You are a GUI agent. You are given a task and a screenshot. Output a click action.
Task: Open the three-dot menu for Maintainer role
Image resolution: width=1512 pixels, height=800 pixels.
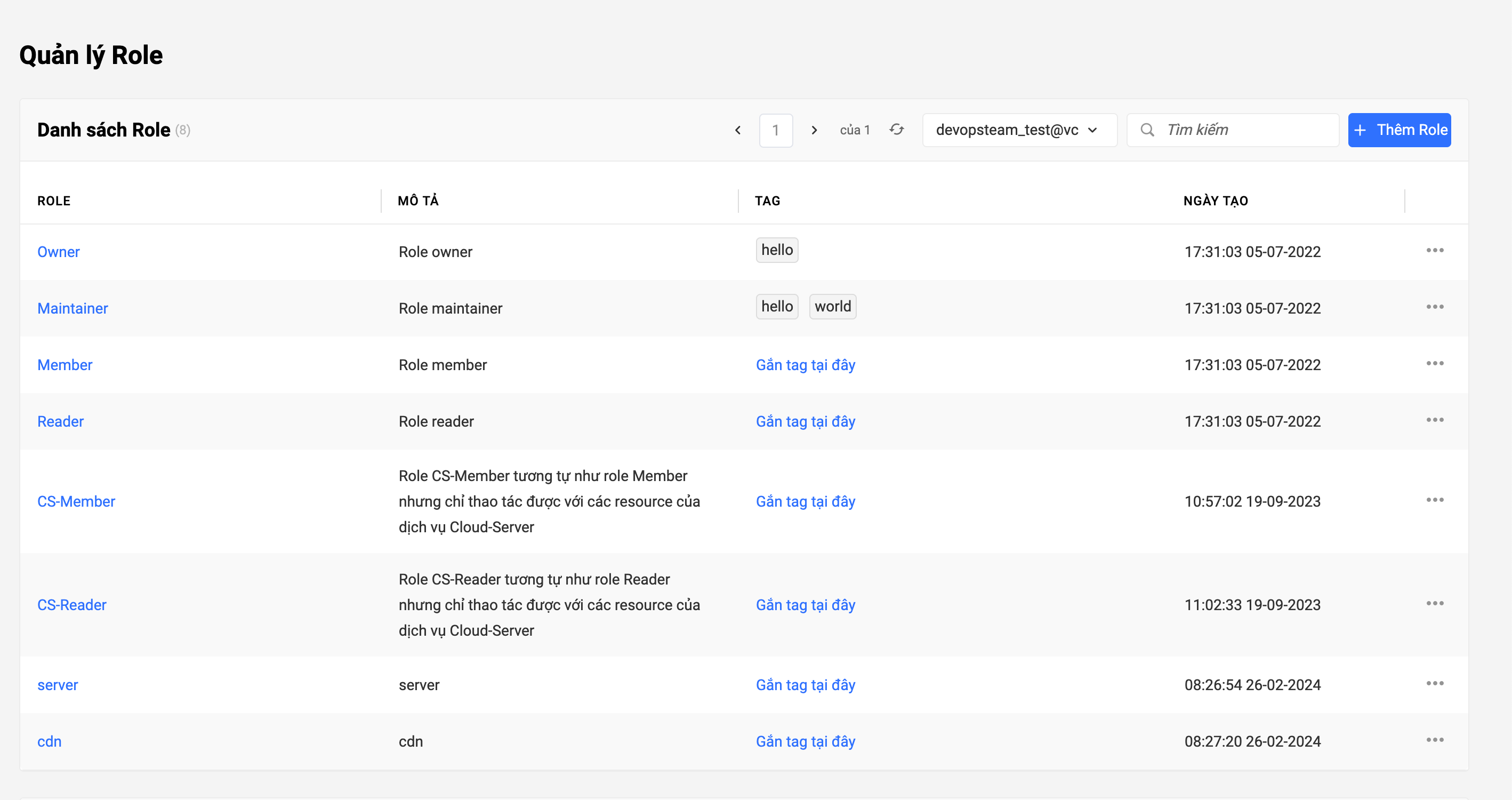(x=1435, y=307)
